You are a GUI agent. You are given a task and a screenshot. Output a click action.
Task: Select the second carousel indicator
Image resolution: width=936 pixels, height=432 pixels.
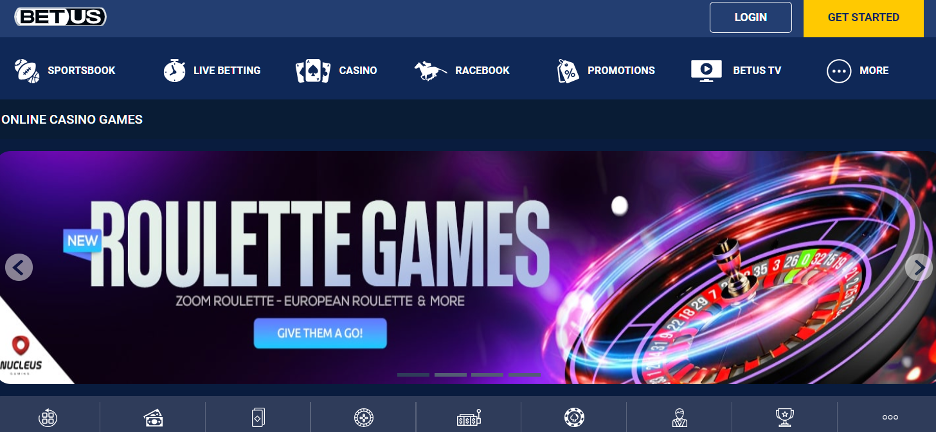pos(451,375)
